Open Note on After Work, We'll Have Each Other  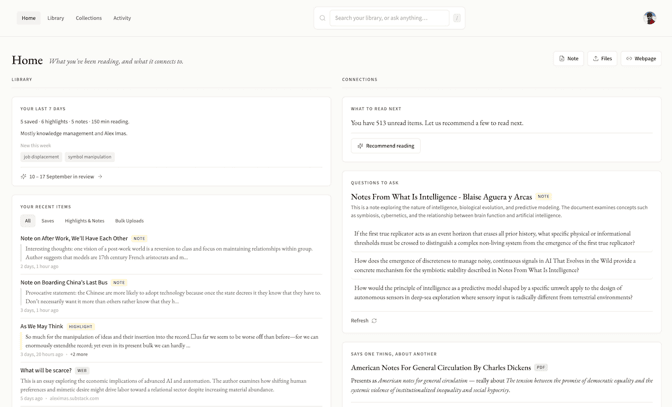[x=74, y=238]
